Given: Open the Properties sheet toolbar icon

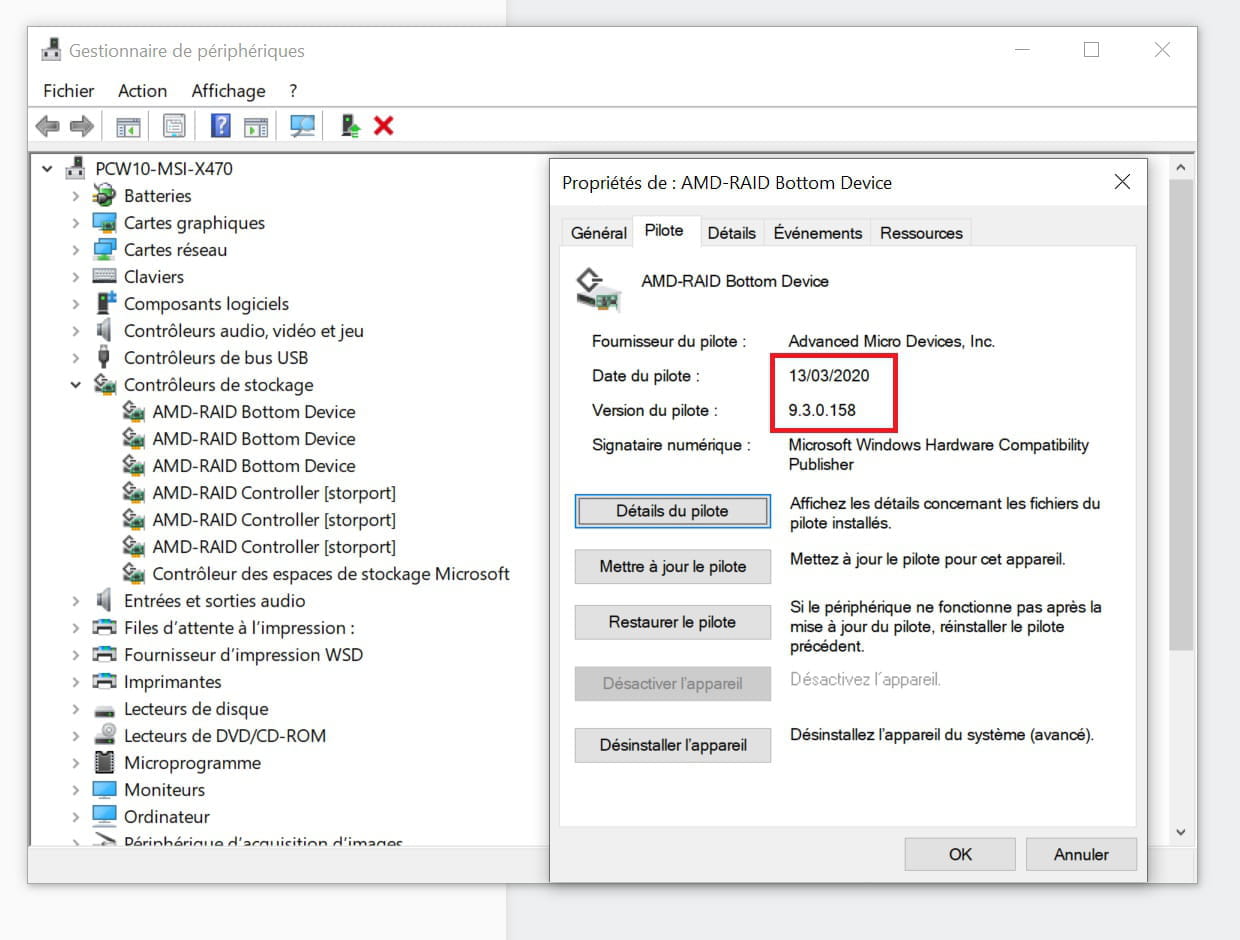Looking at the screenshot, I should (174, 126).
